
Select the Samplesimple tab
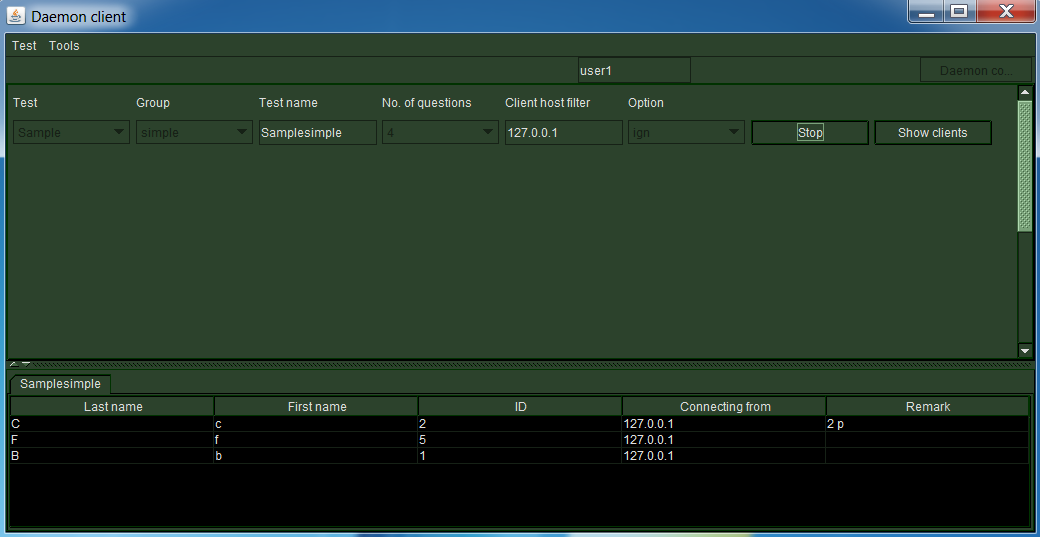(x=60, y=384)
